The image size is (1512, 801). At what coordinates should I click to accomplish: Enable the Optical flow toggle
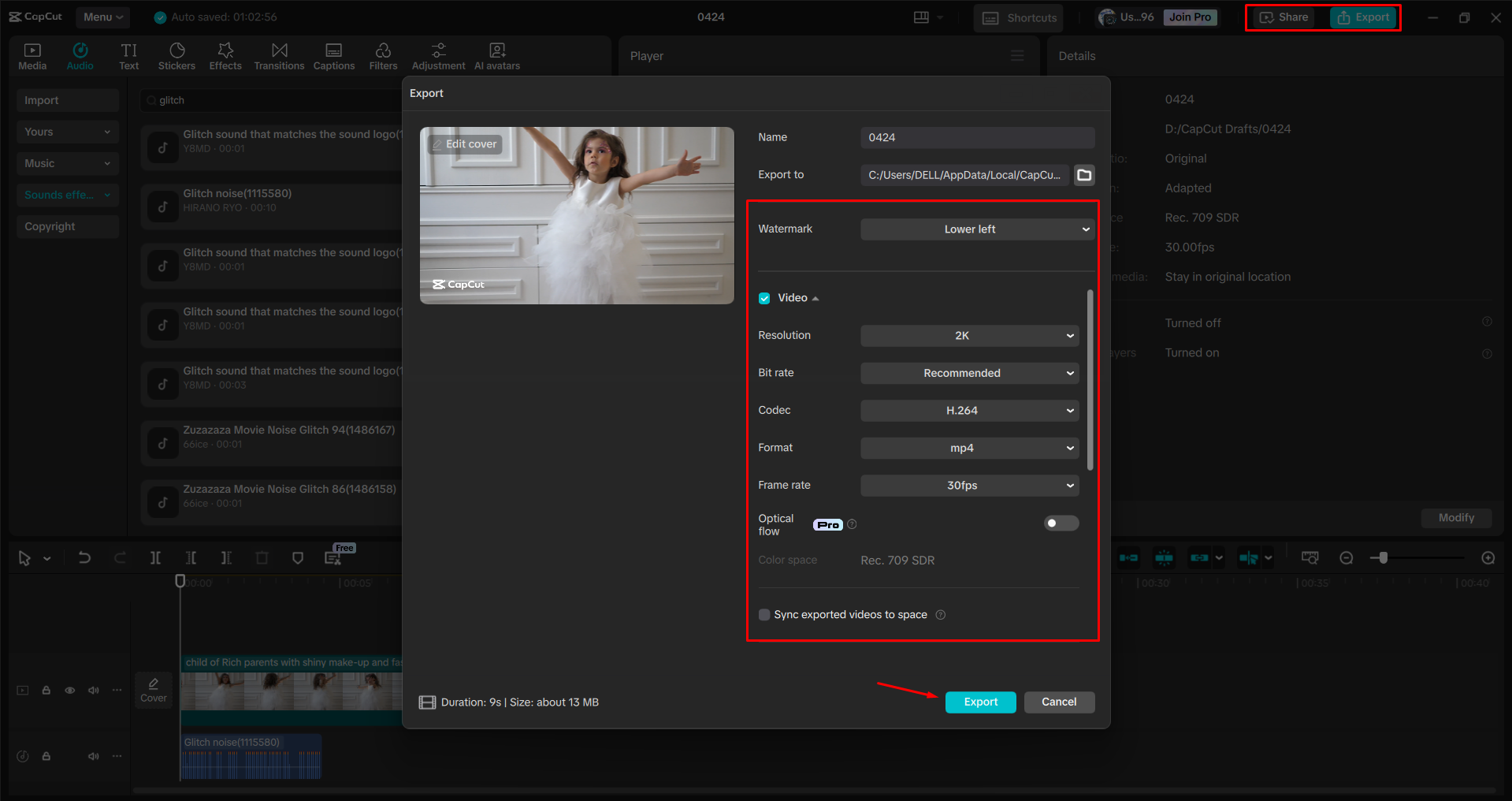click(x=1061, y=523)
